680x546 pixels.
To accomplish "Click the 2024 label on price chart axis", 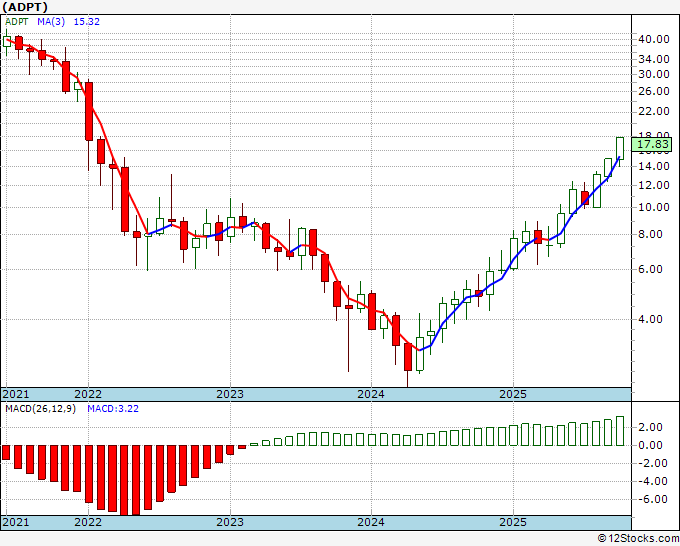I will pos(371,394).
